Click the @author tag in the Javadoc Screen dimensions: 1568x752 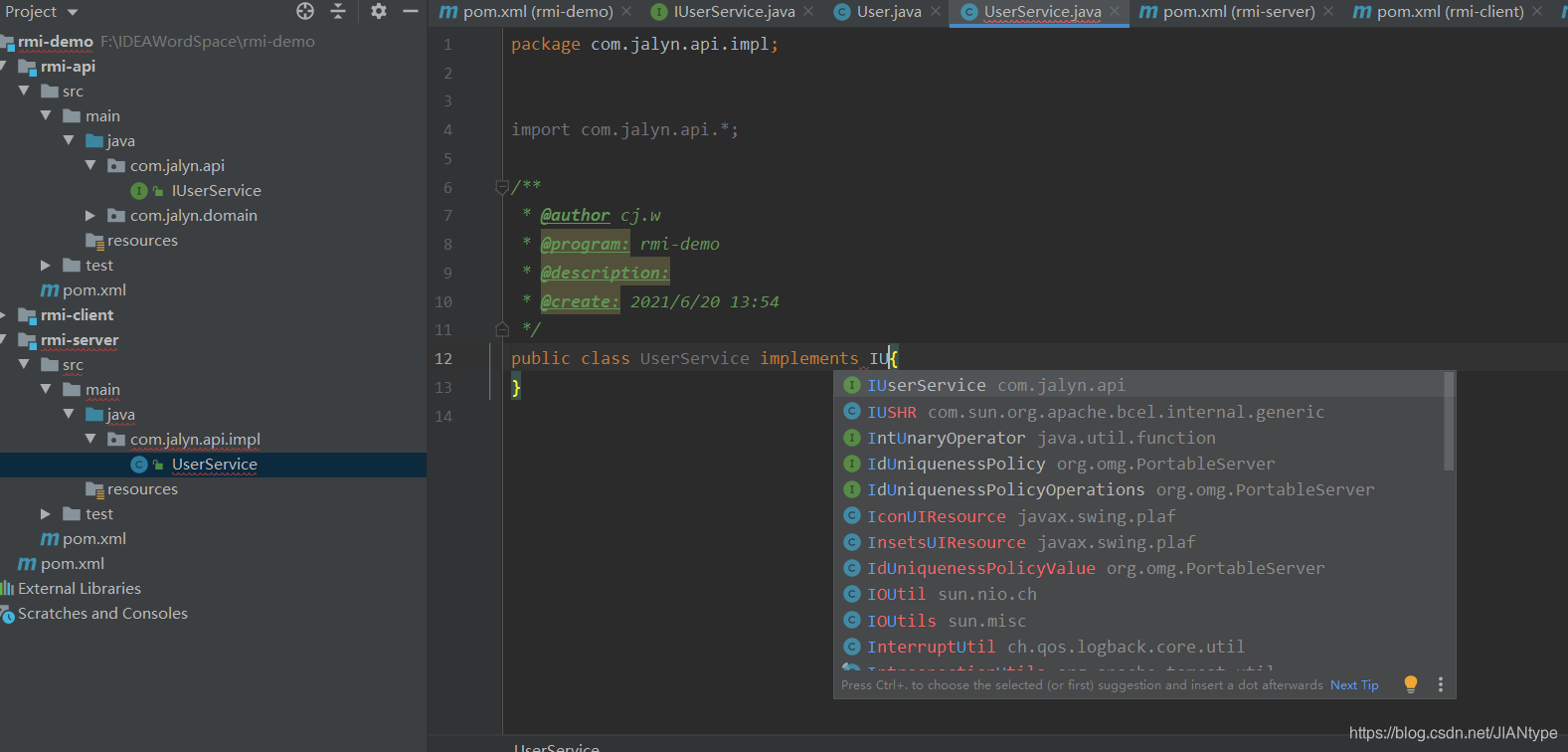click(x=575, y=216)
